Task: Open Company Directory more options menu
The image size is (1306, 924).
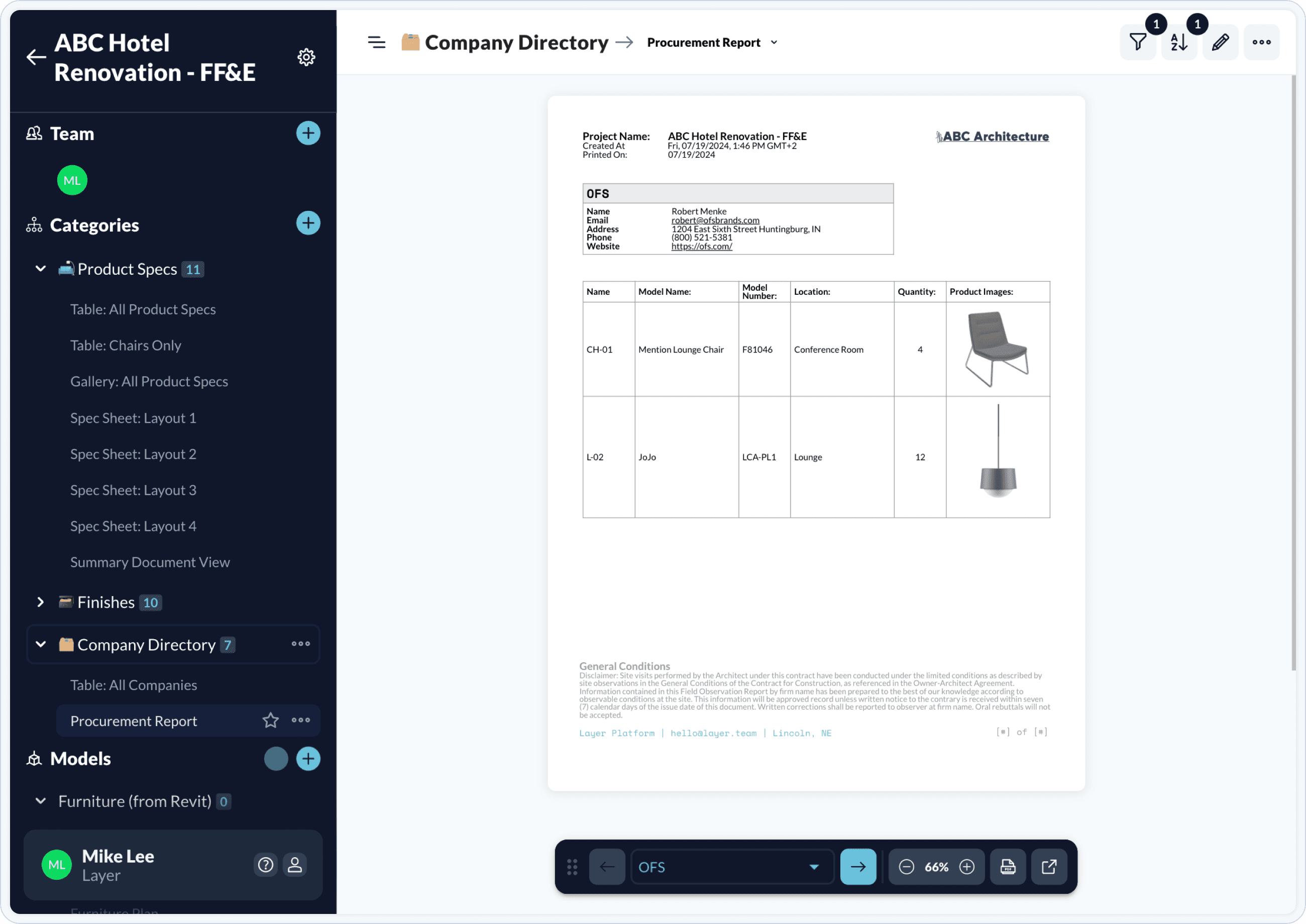Action: [300, 644]
